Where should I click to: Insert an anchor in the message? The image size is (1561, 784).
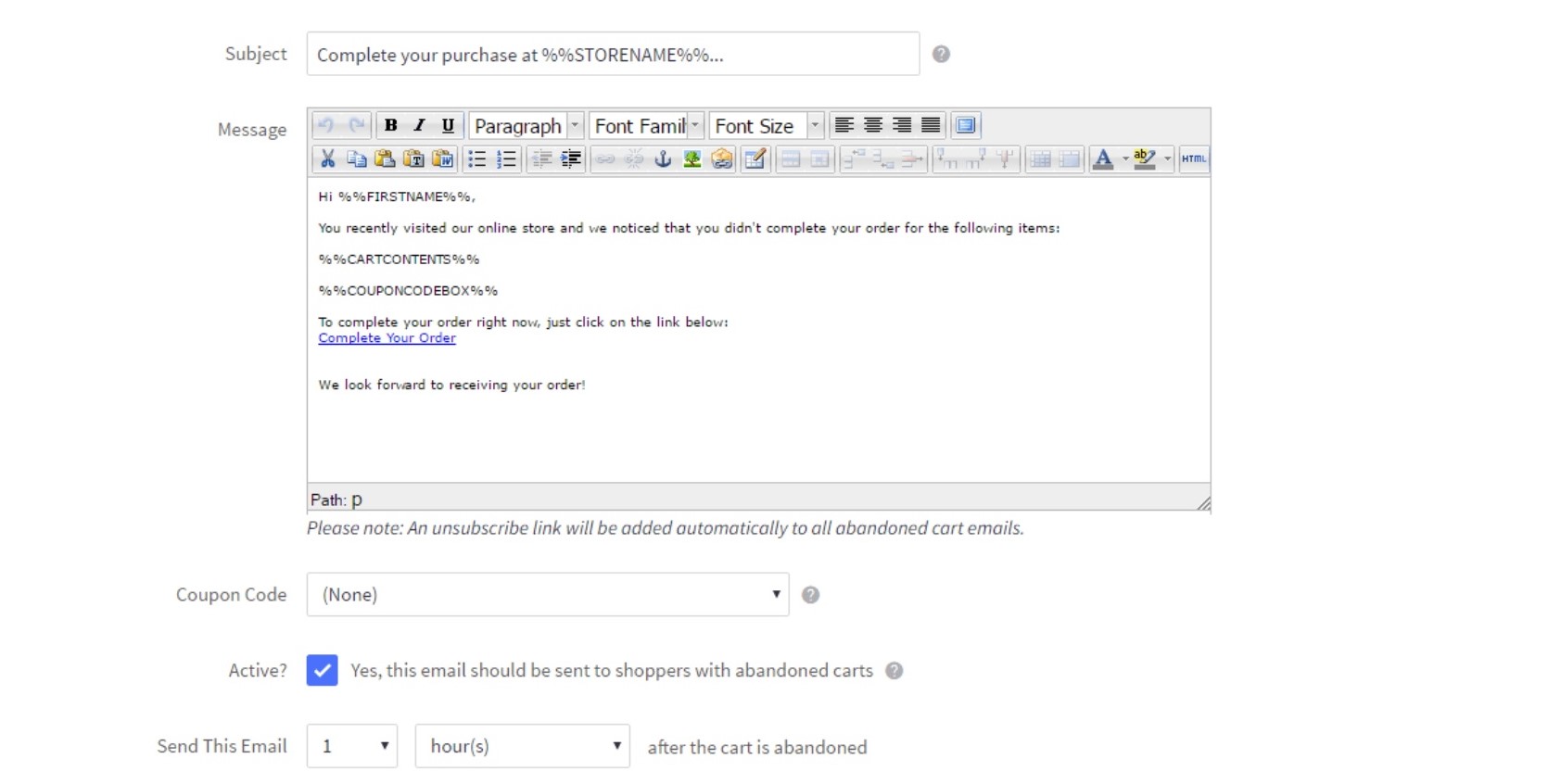[663, 159]
